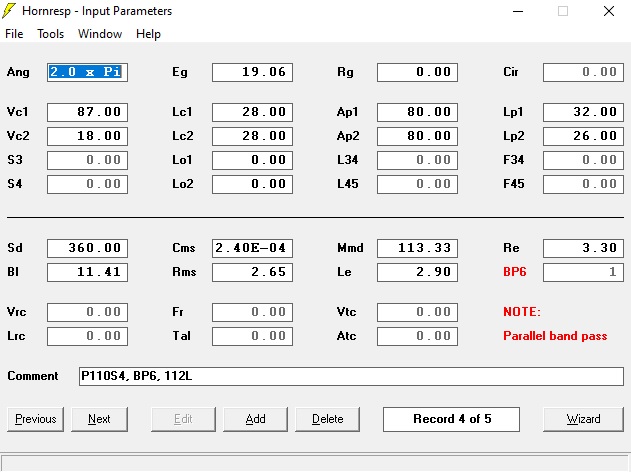This screenshot has width=631, height=472.
Task: Click the Rg input field
Action: 417,72
